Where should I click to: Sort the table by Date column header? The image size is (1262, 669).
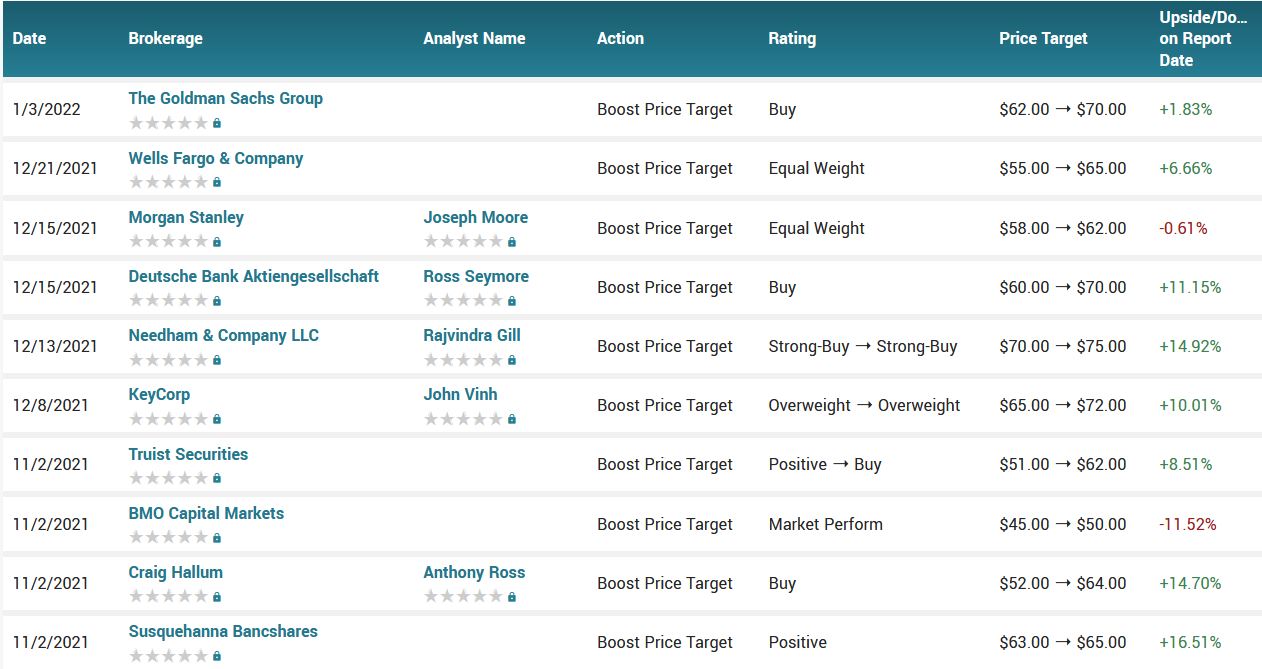[x=30, y=38]
